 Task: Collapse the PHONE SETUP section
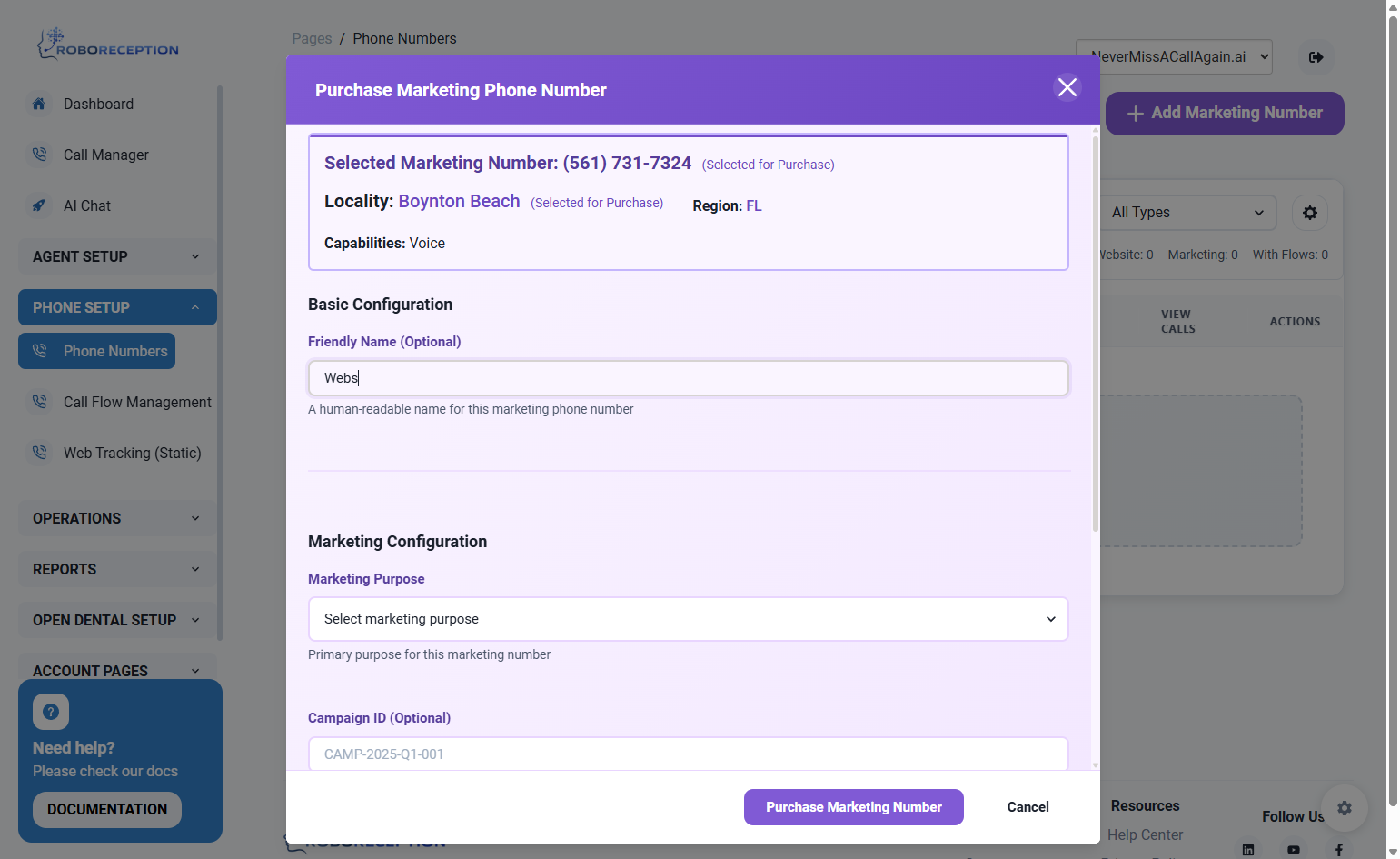(x=117, y=307)
